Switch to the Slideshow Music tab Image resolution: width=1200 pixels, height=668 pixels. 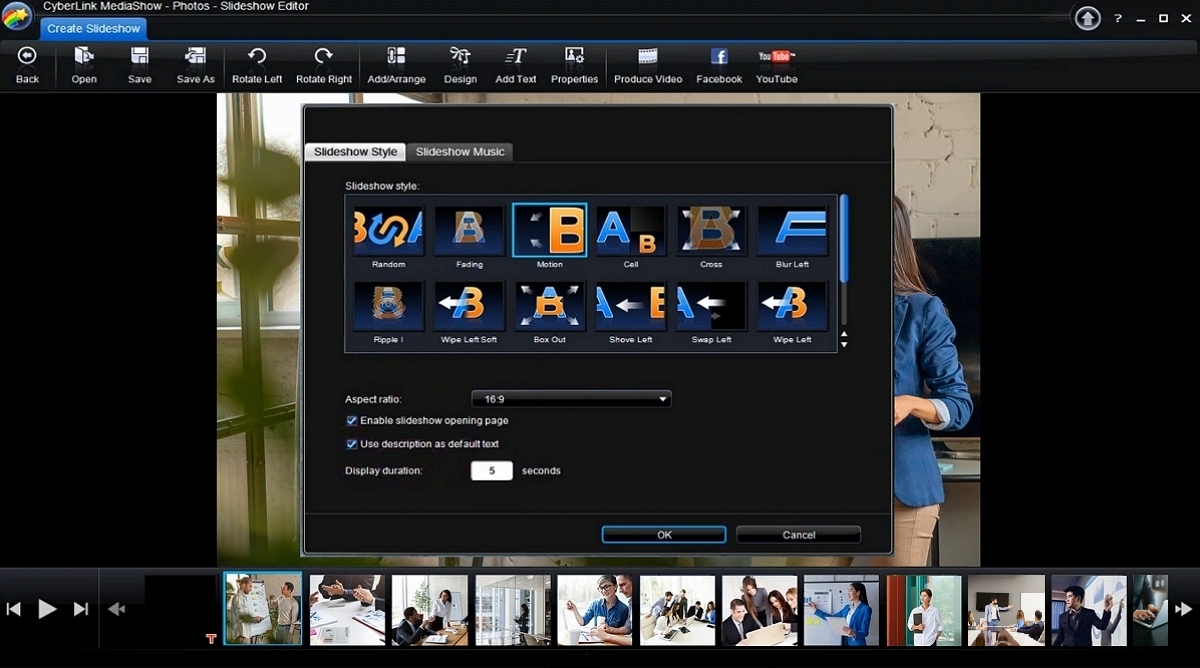coord(460,152)
